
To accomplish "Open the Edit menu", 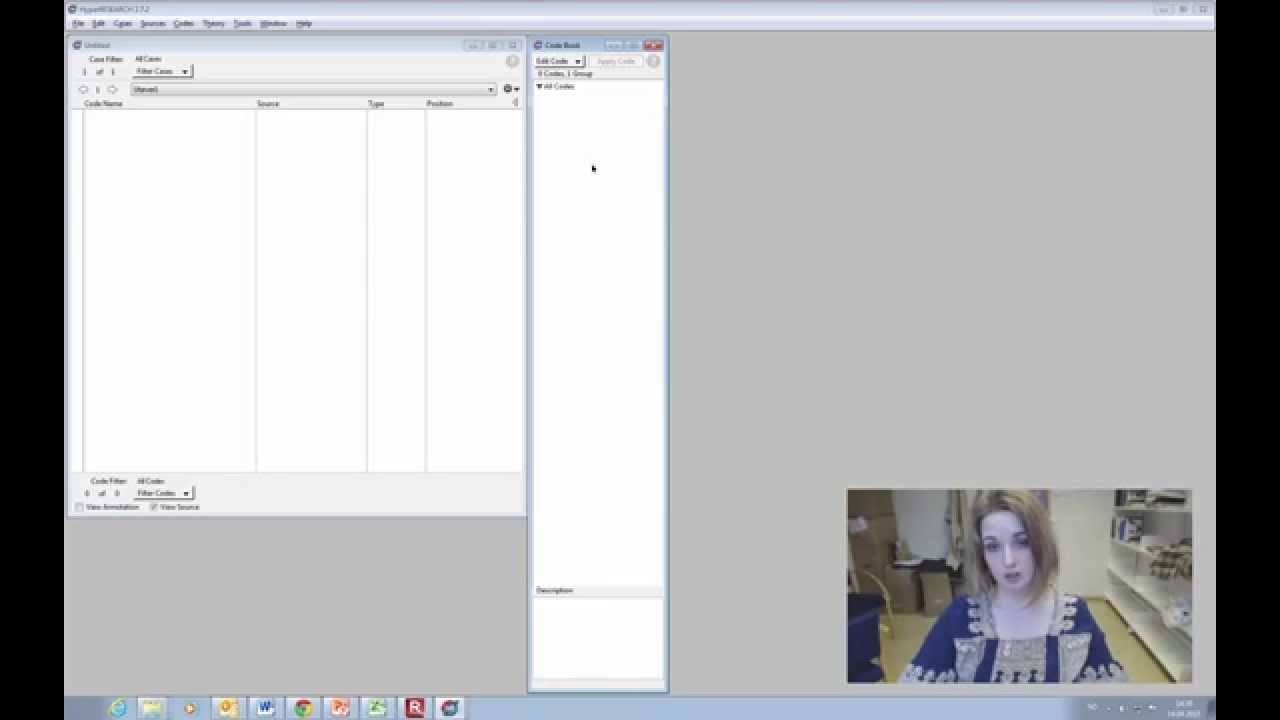I will click(x=98, y=23).
